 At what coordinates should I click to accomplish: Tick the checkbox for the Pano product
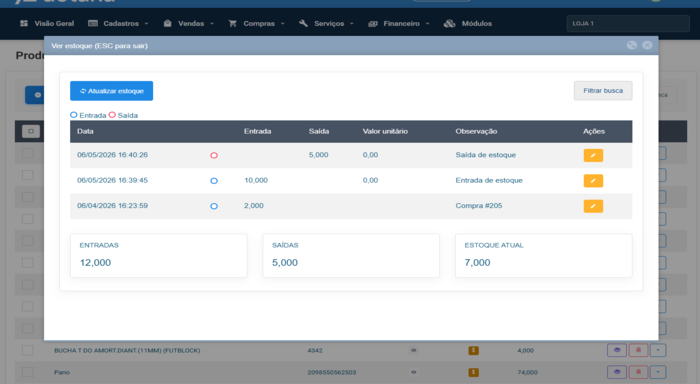point(28,371)
